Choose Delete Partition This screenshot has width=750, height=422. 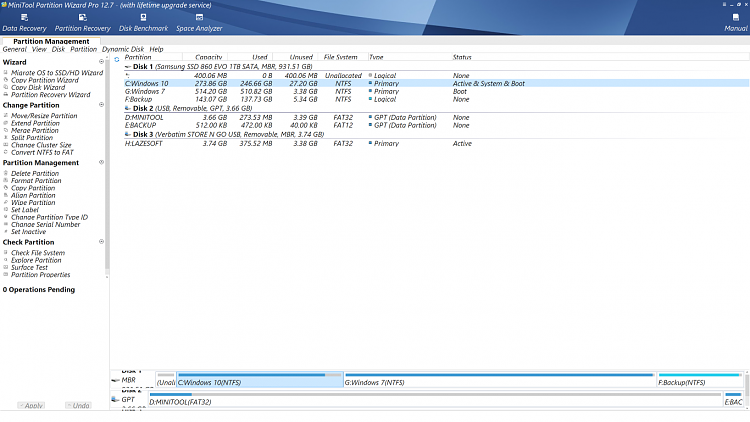pos(35,173)
